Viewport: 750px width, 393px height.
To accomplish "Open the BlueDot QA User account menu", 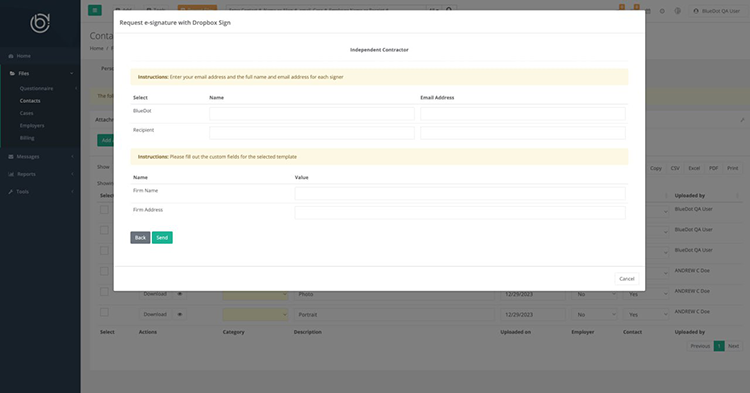I will (717, 11).
